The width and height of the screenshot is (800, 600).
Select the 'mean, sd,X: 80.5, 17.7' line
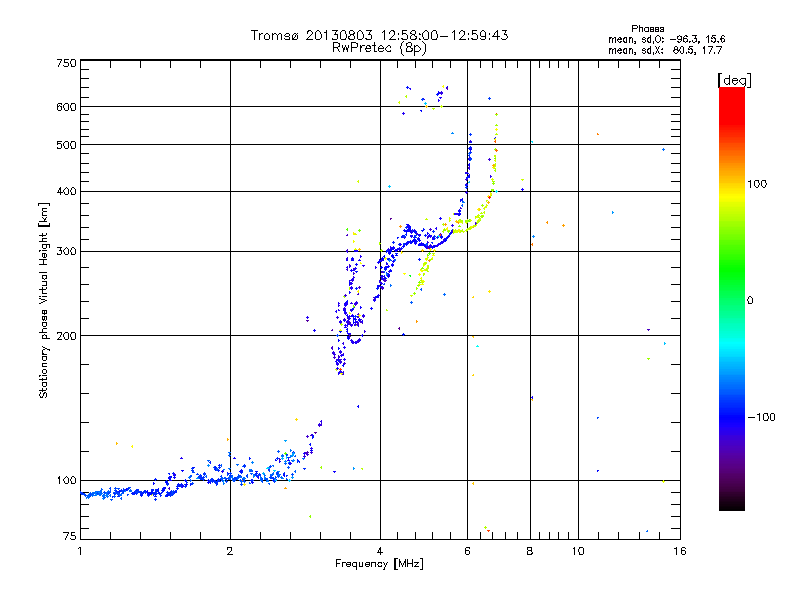665,50
